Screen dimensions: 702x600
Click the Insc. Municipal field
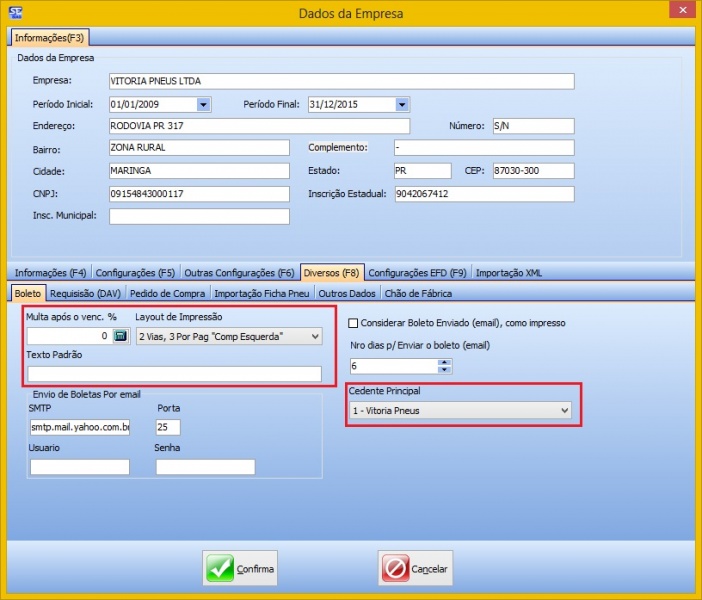pos(198,216)
